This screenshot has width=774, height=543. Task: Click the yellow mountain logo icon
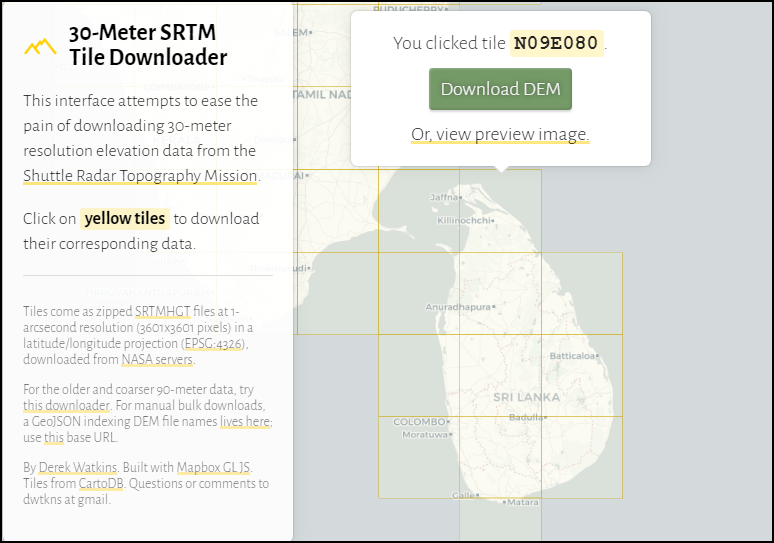coord(40,46)
